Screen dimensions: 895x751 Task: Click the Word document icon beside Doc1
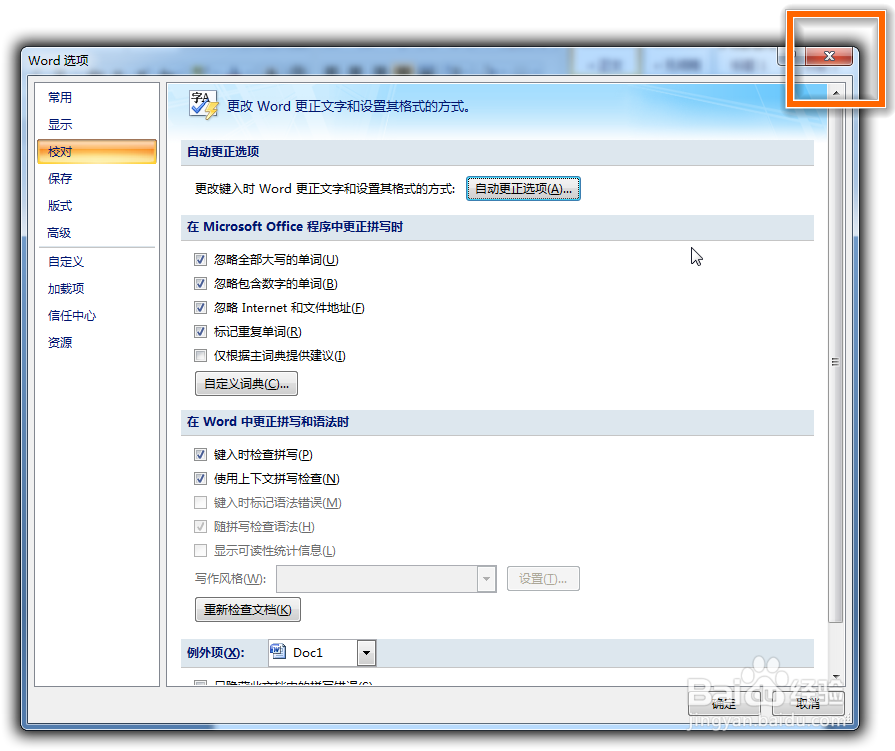tap(278, 652)
